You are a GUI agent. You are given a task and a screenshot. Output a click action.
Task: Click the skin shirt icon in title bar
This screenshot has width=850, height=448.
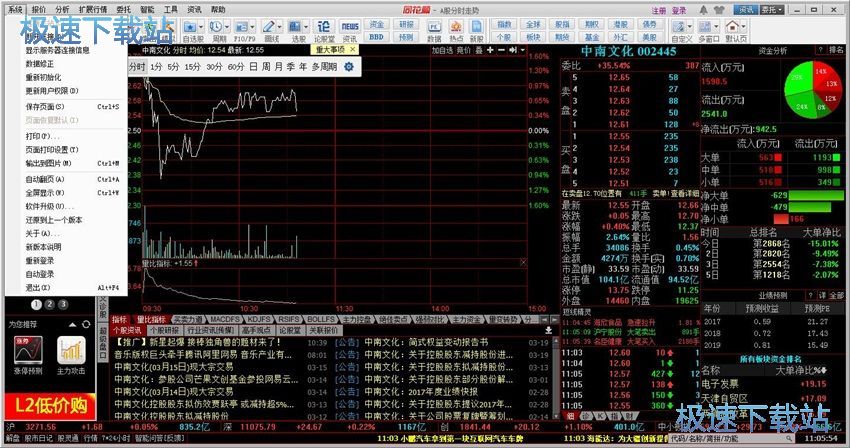[x=719, y=10]
